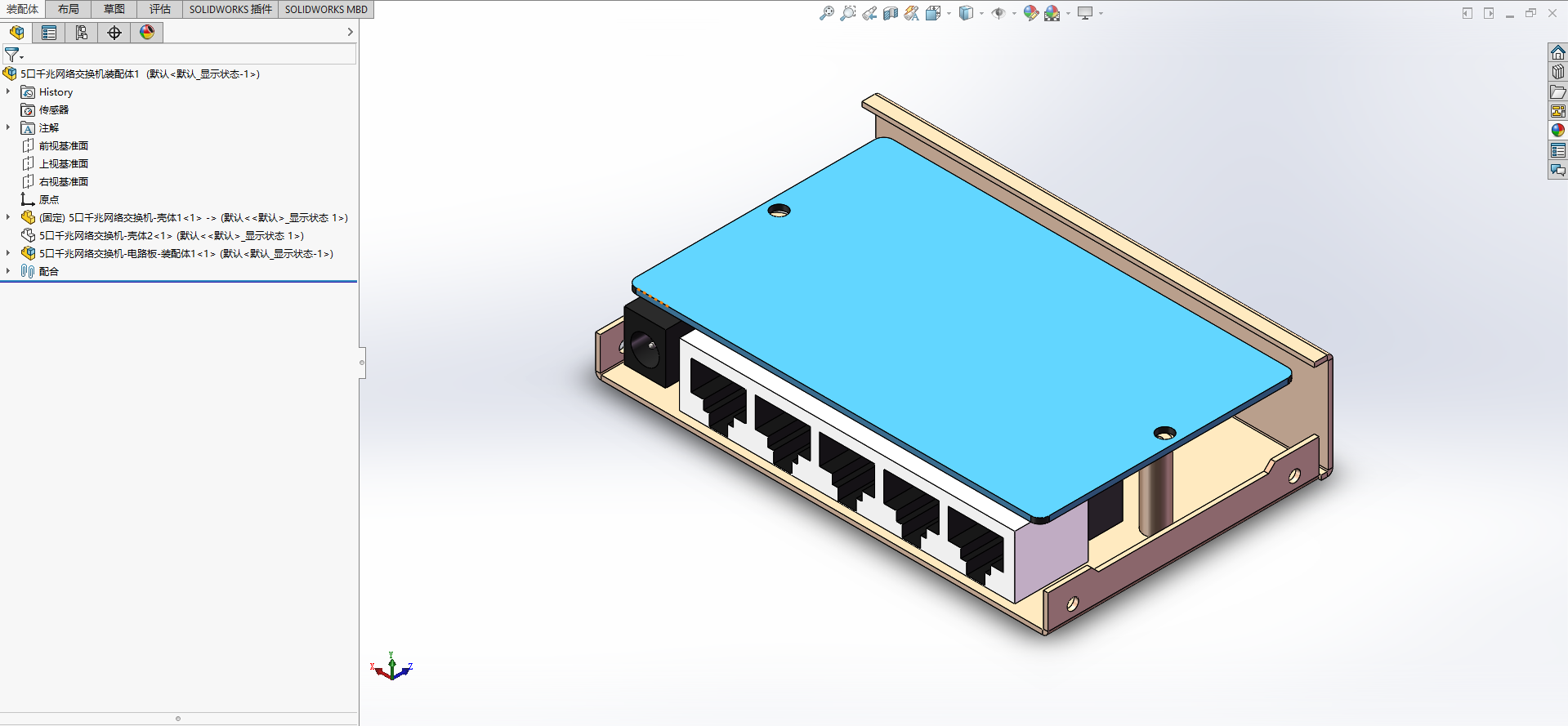The image size is (1568, 726).
Task: Open the 评估 ribbon tab
Action: pyautogui.click(x=160, y=9)
